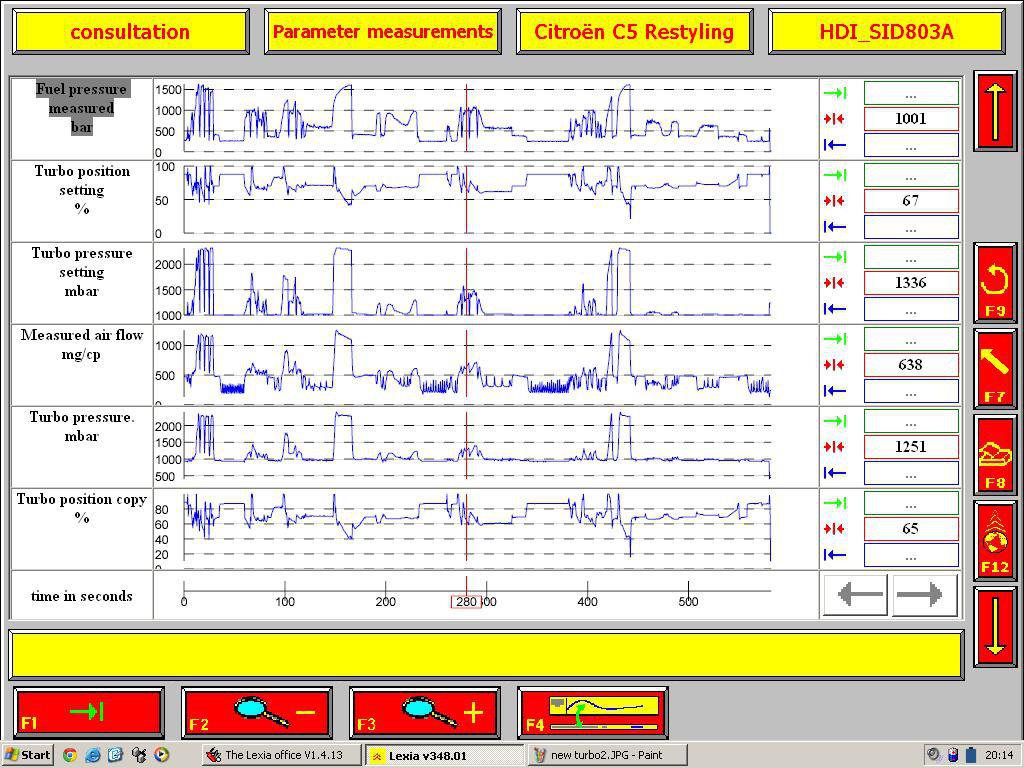Viewport: 1024px width, 768px height.
Task: Launch Chrome from quick launch bar
Action: [70, 755]
